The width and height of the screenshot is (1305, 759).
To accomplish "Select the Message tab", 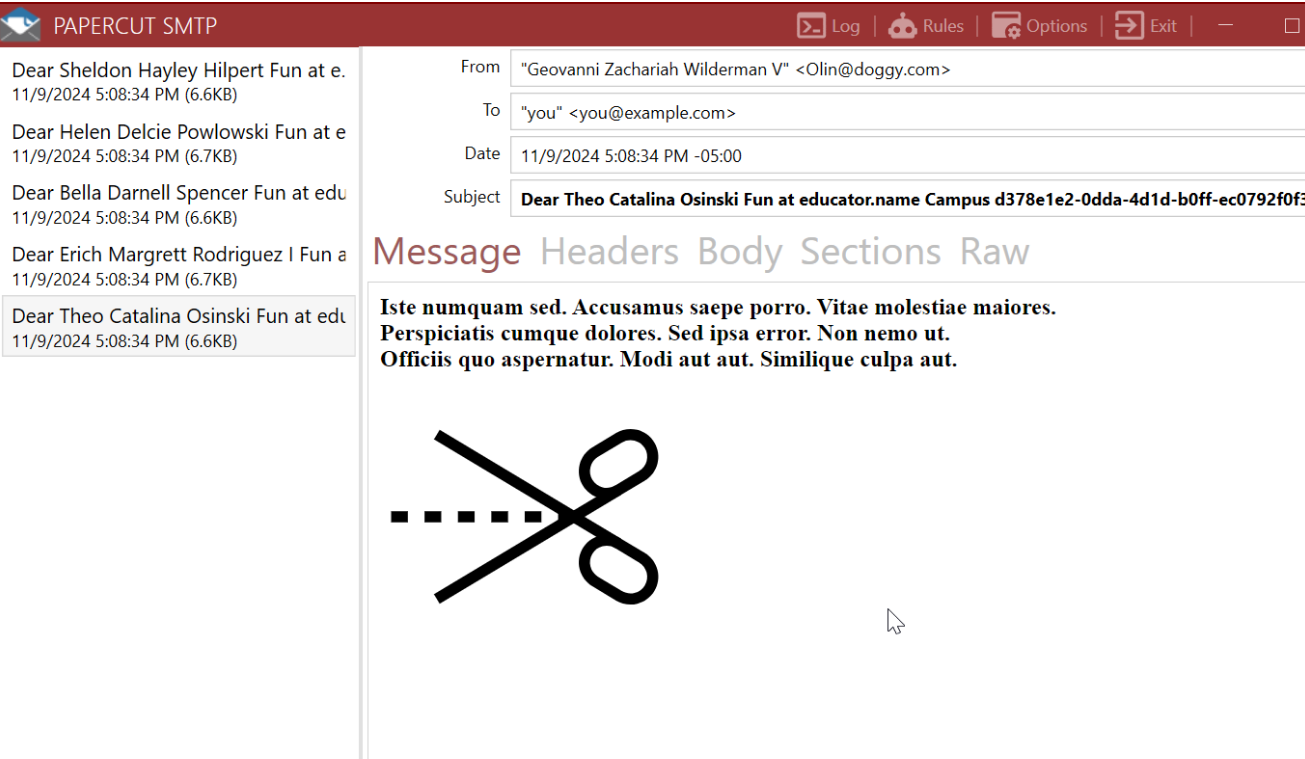I will (446, 252).
